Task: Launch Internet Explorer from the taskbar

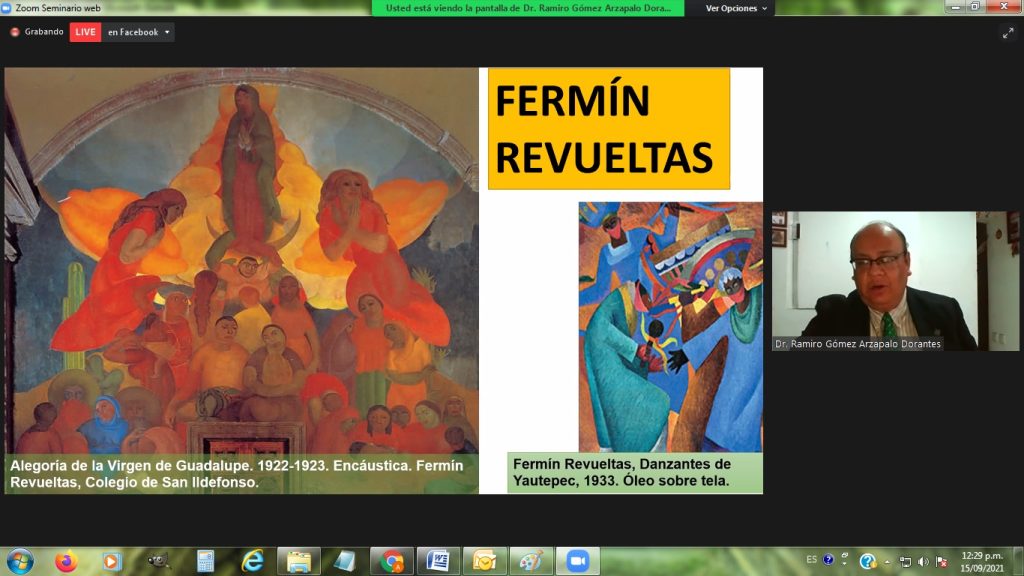Action: 253,561
